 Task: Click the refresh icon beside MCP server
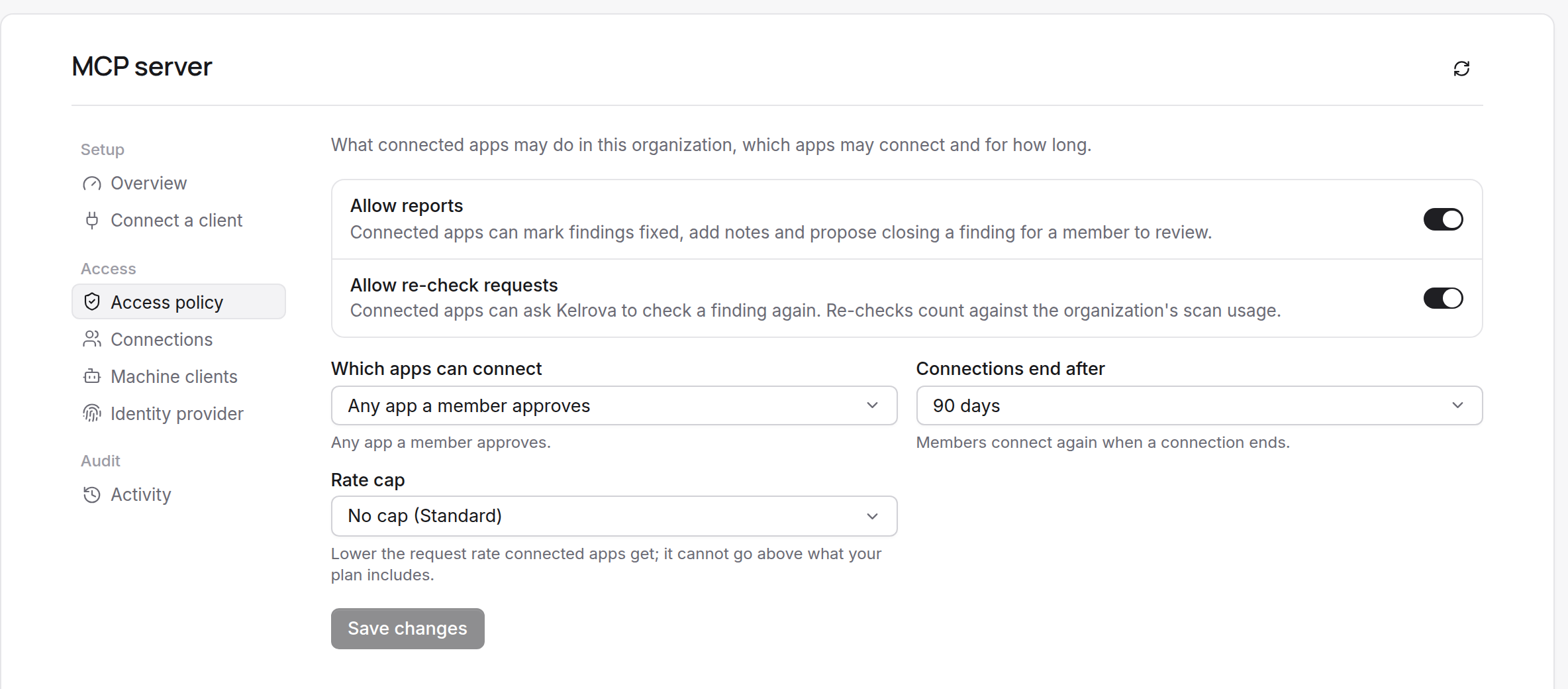coord(1461,68)
